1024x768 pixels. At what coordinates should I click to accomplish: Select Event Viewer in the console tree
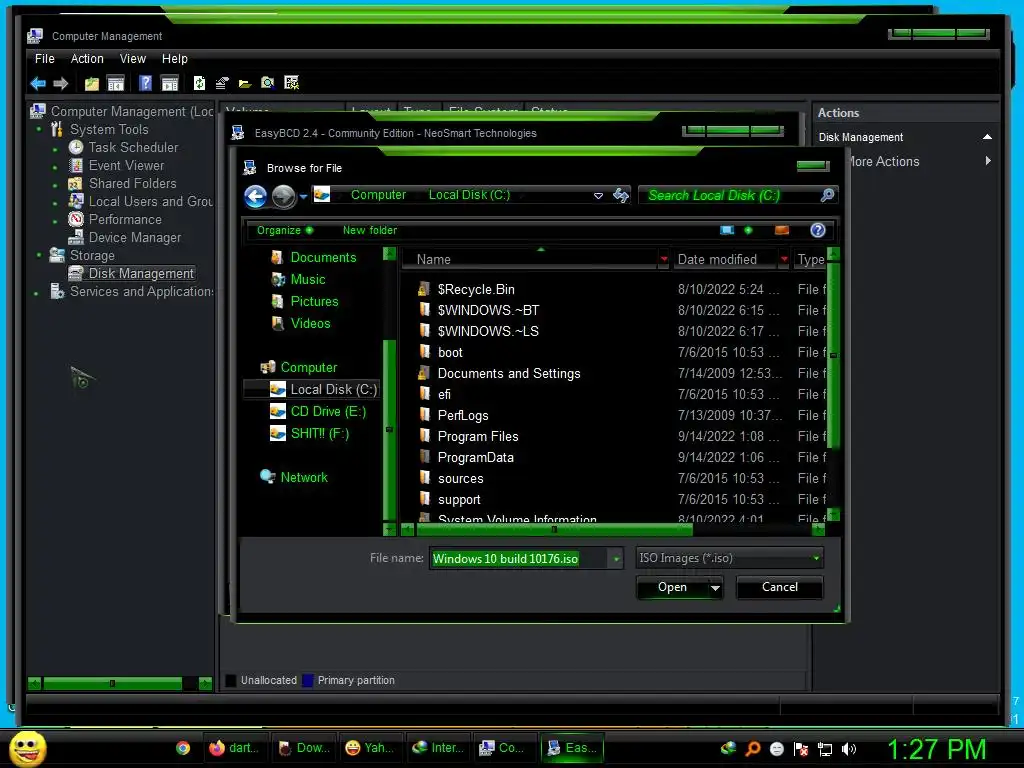point(126,166)
